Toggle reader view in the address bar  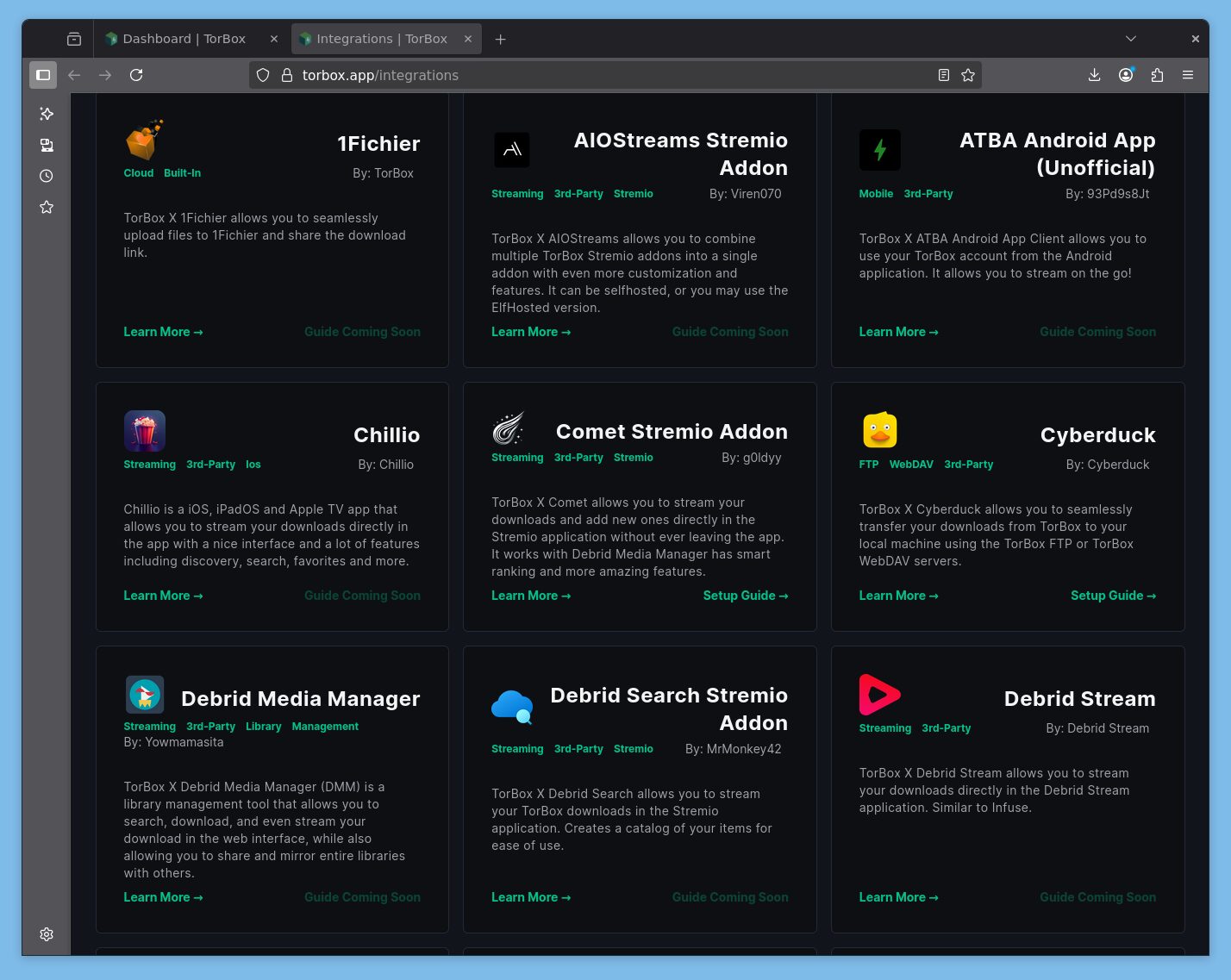coord(944,75)
